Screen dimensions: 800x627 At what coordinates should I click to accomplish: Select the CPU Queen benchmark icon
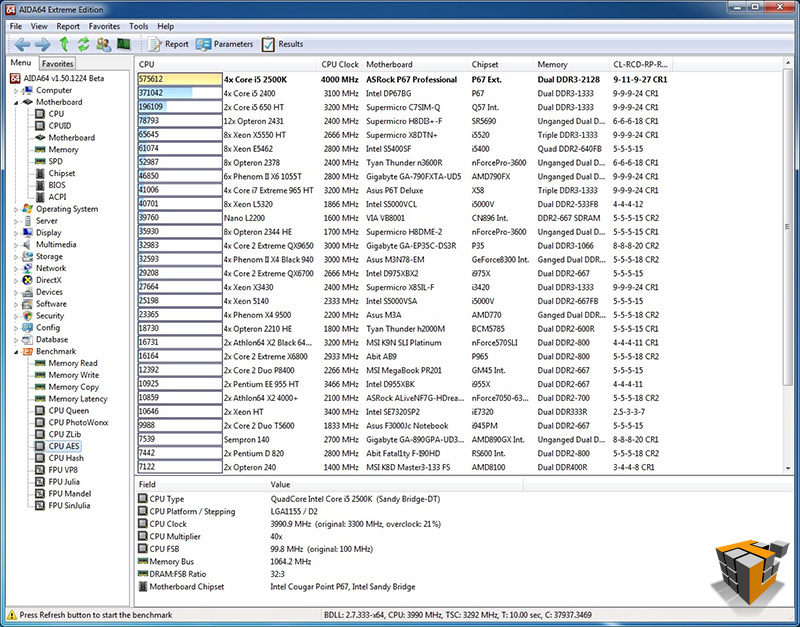point(40,411)
